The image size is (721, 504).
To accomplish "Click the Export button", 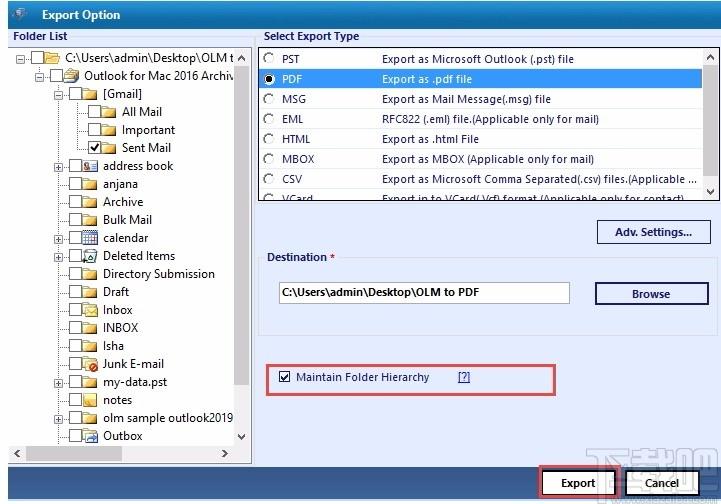I will (x=578, y=483).
